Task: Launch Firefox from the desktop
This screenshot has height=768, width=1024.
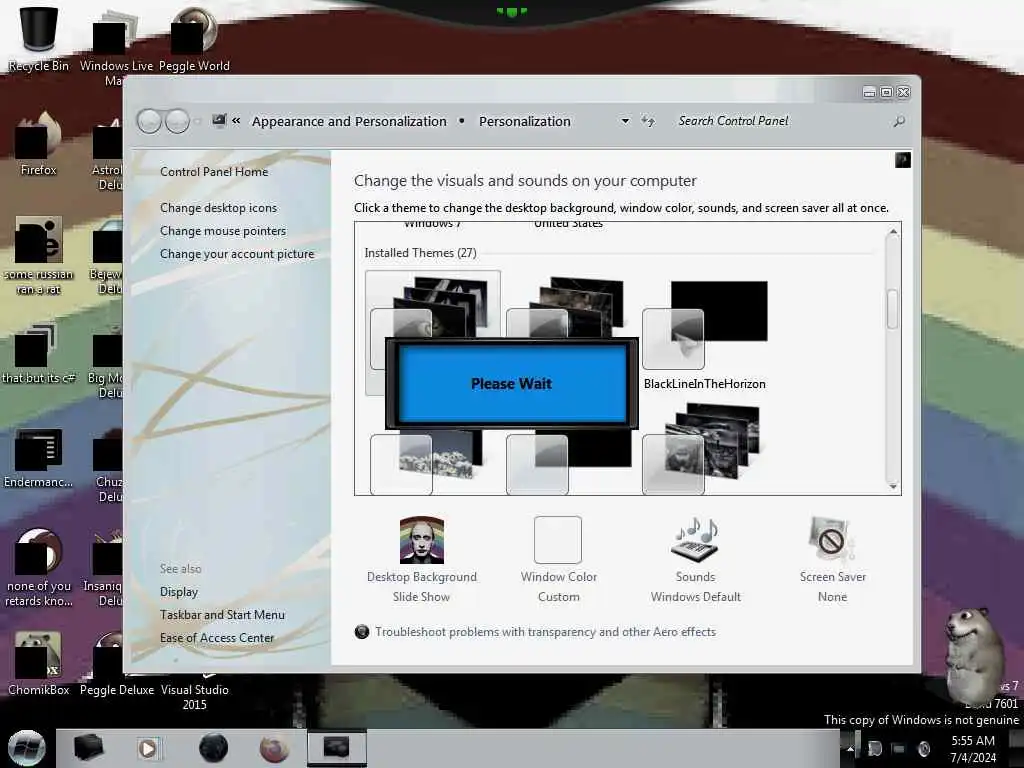Action: point(39,144)
